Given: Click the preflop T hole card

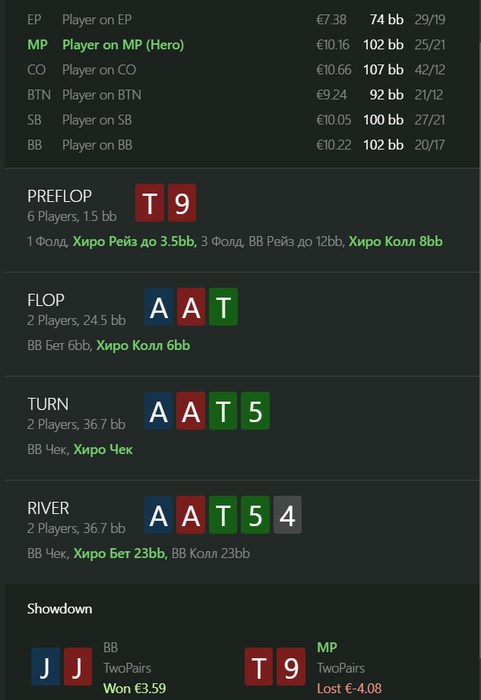Looking at the screenshot, I should (150, 203).
